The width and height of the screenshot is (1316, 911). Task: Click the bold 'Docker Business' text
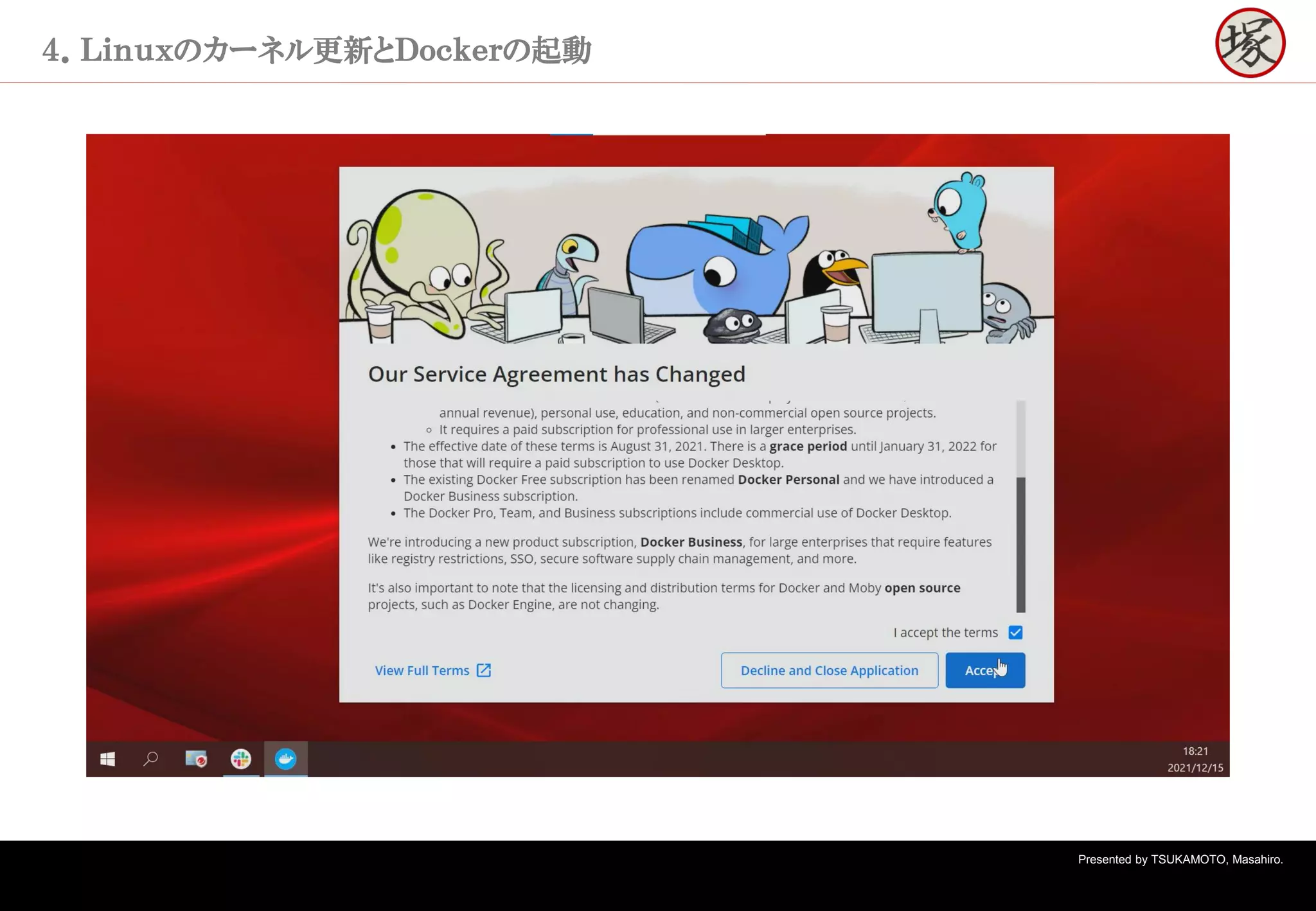click(691, 542)
